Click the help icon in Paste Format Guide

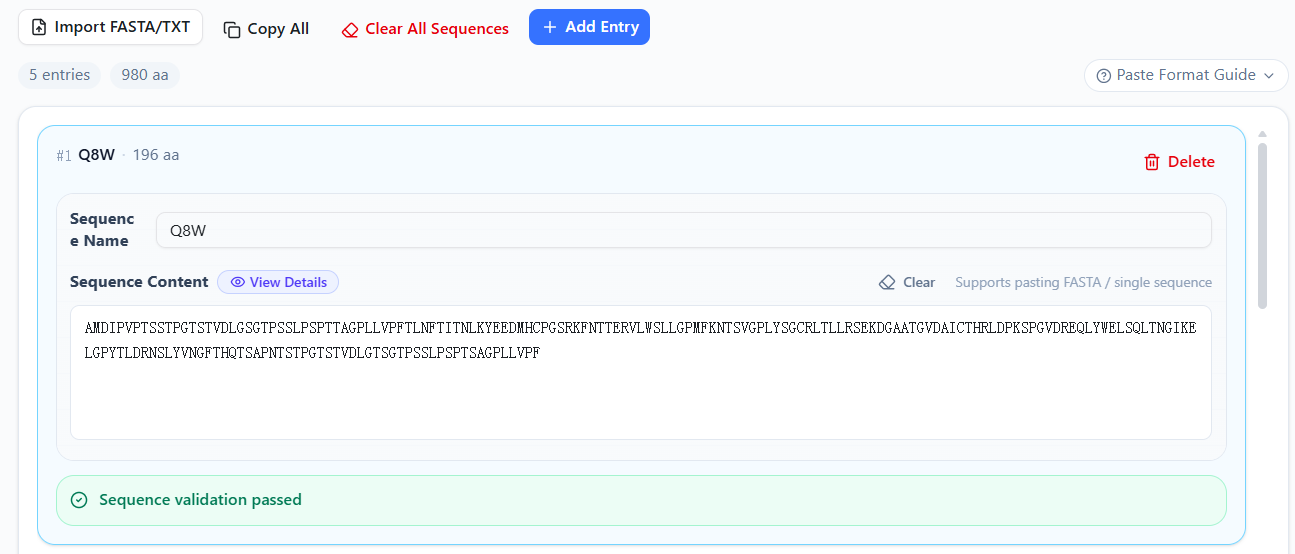click(x=1104, y=75)
